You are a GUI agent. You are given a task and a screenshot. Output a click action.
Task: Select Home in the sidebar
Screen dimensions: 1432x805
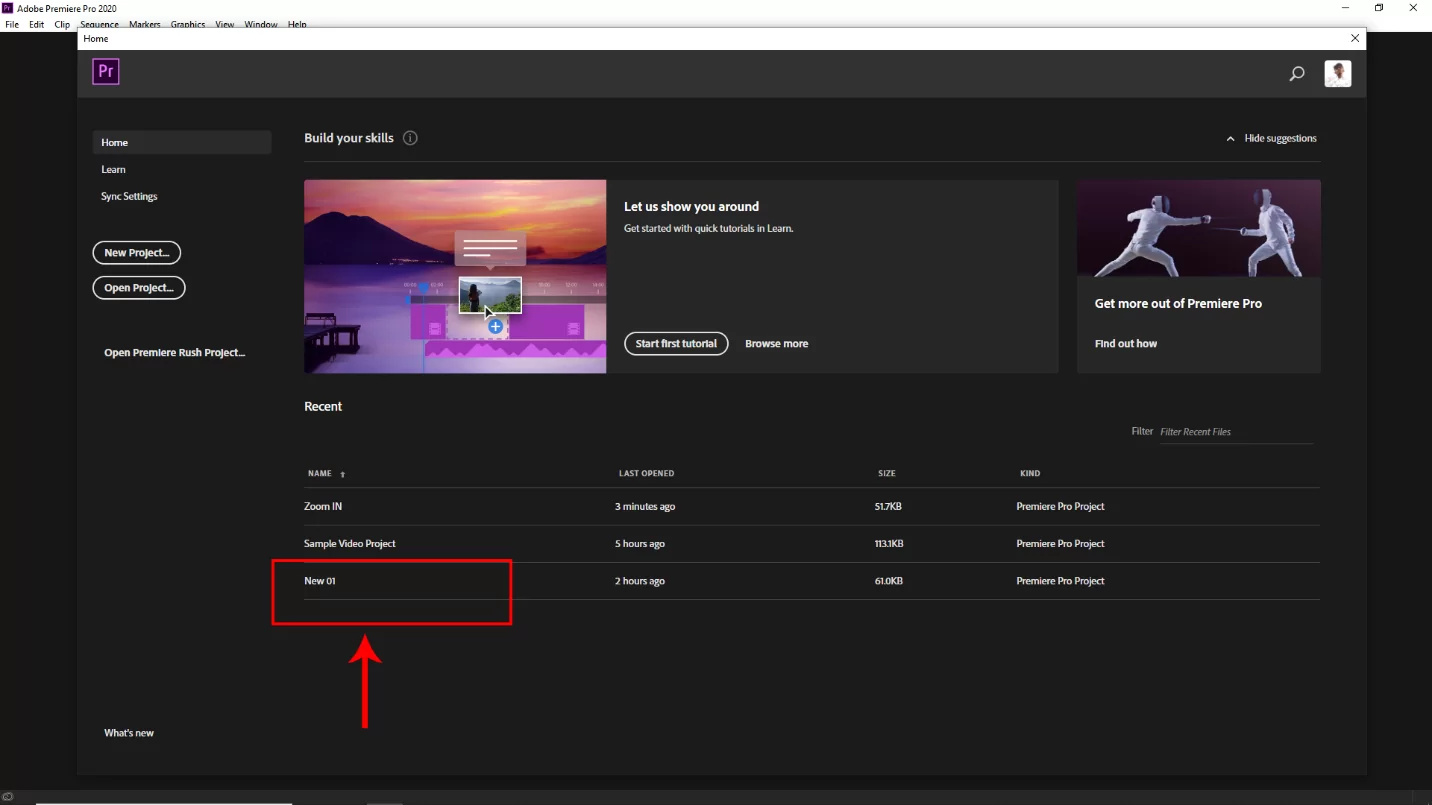(182, 142)
